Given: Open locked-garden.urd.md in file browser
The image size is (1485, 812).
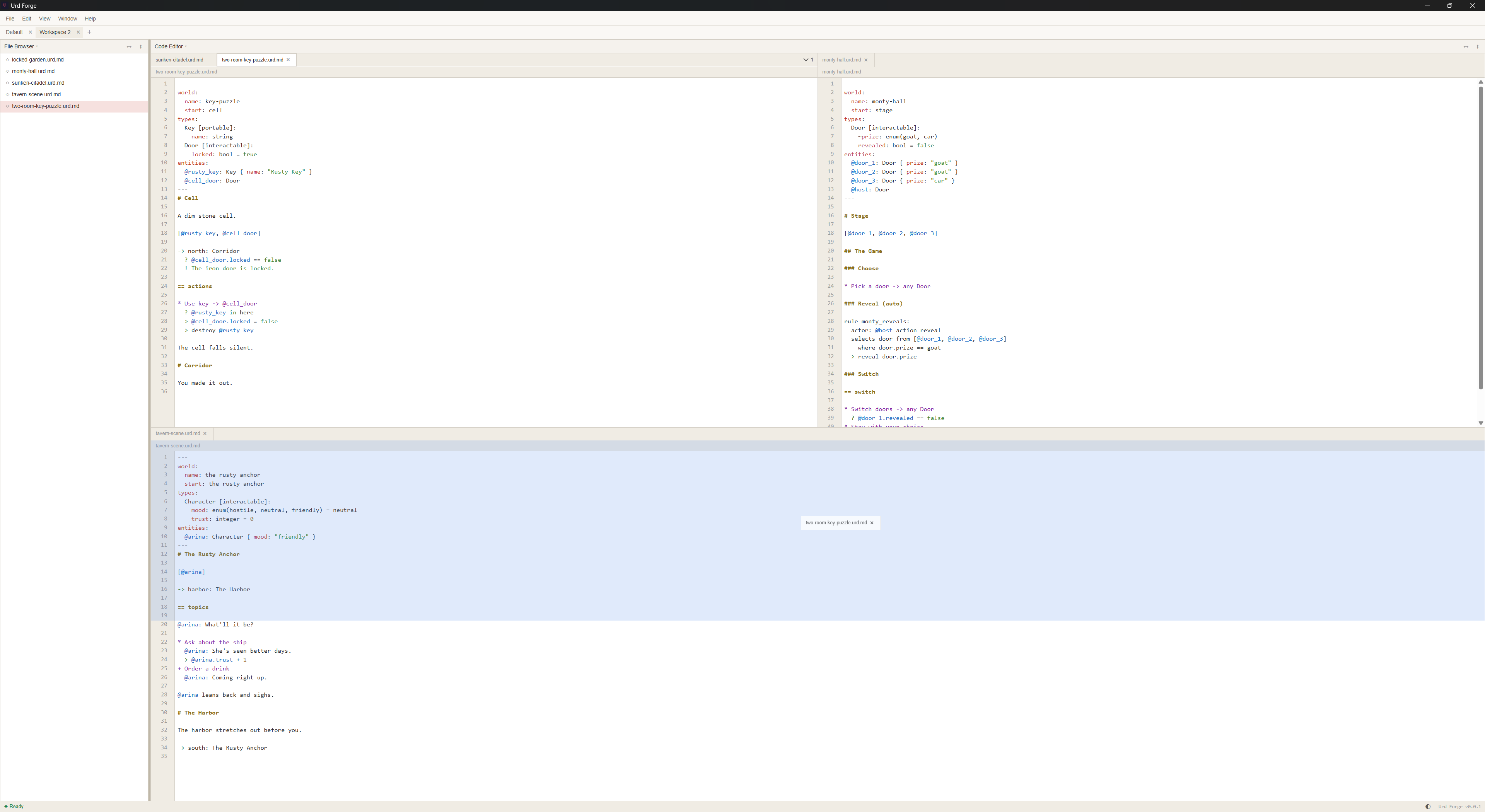Looking at the screenshot, I should coord(38,60).
